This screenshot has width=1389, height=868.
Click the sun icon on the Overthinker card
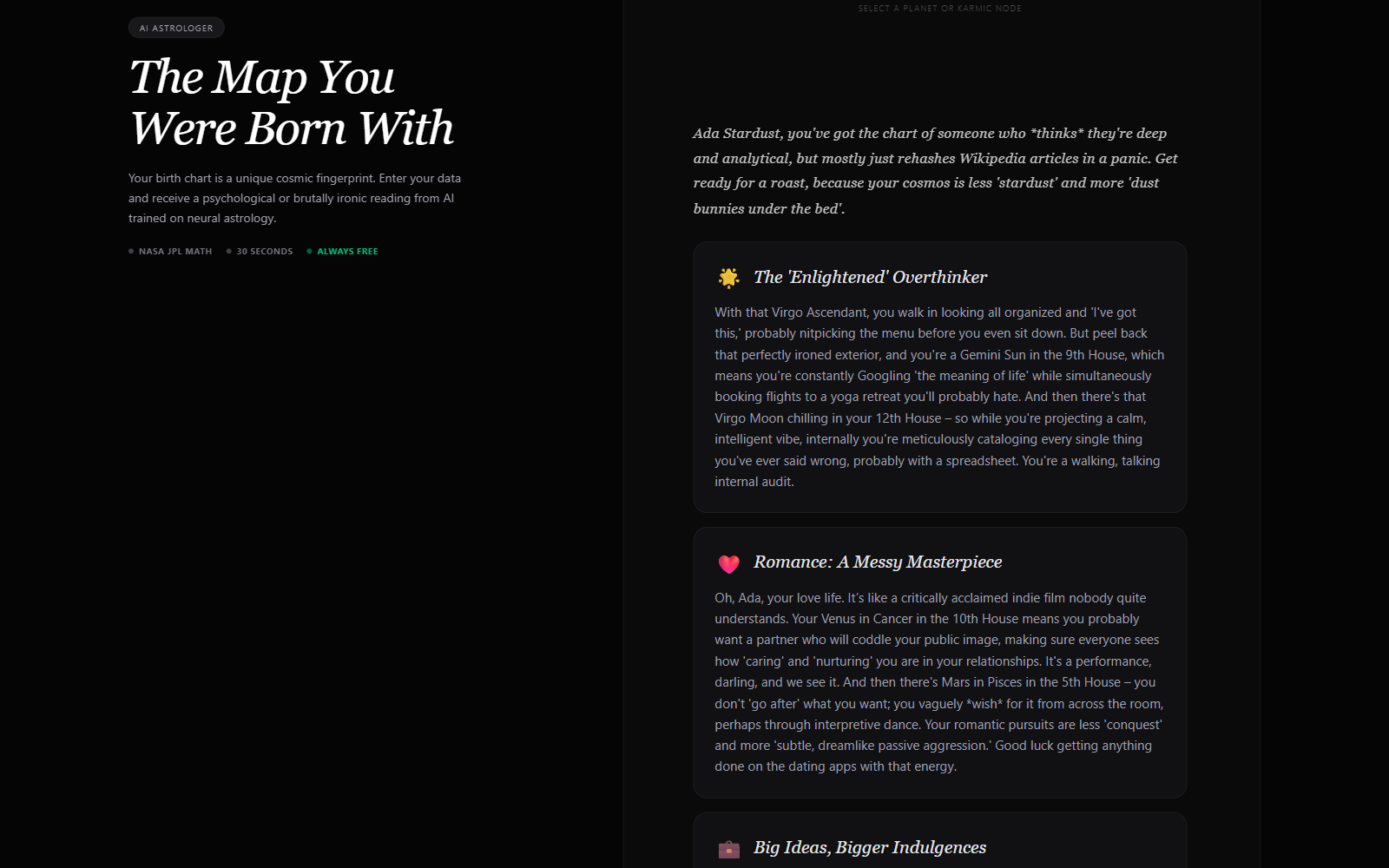pyautogui.click(x=728, y=278)
